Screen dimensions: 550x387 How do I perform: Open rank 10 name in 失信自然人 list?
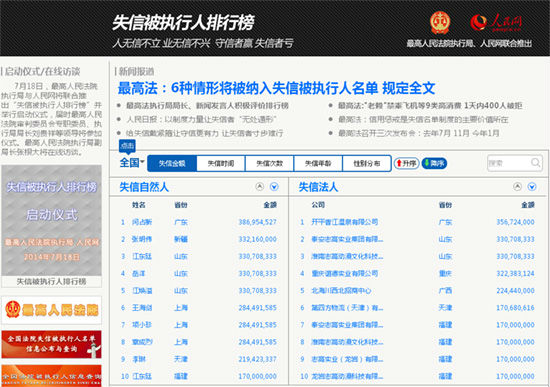(x=142, y=376)
